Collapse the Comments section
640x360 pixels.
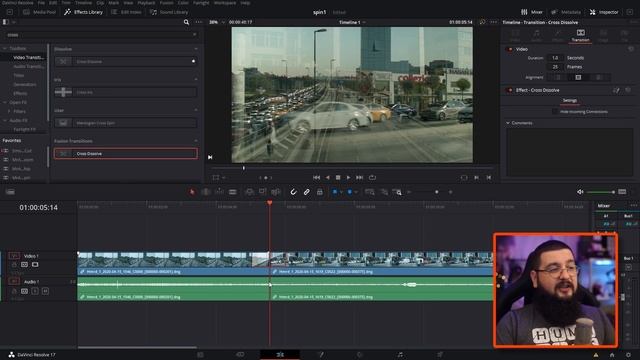pyautogui.click(x=508, y=123)
